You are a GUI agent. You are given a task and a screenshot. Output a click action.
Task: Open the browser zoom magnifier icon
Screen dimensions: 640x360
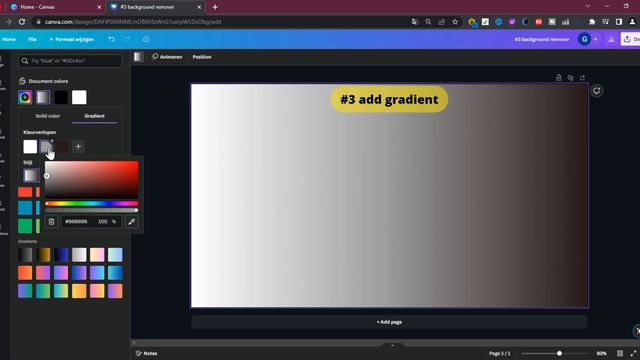tap(428, 22)
